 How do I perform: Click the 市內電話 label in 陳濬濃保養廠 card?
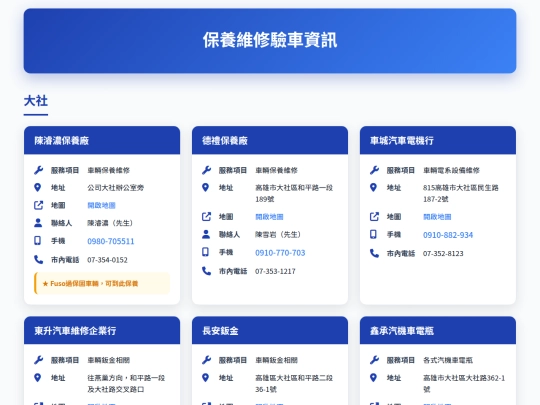tap(65, 260)
